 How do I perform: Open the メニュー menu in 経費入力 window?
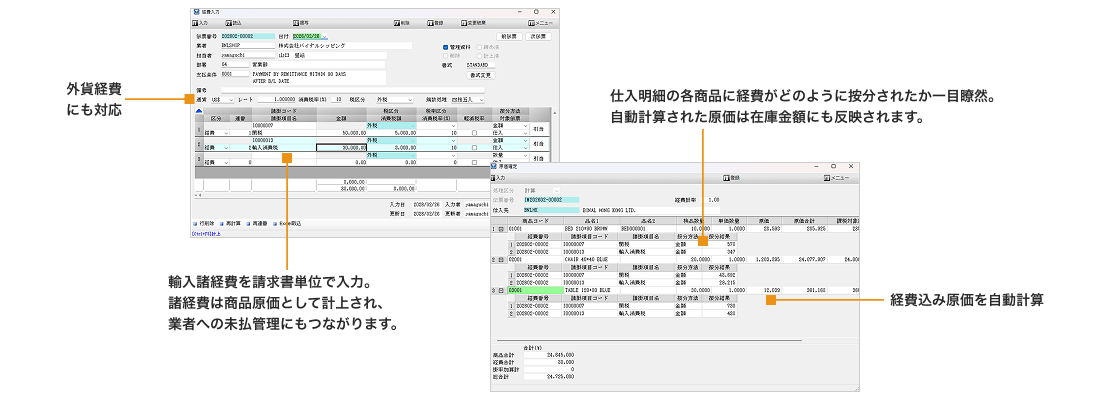coord(540,21)
